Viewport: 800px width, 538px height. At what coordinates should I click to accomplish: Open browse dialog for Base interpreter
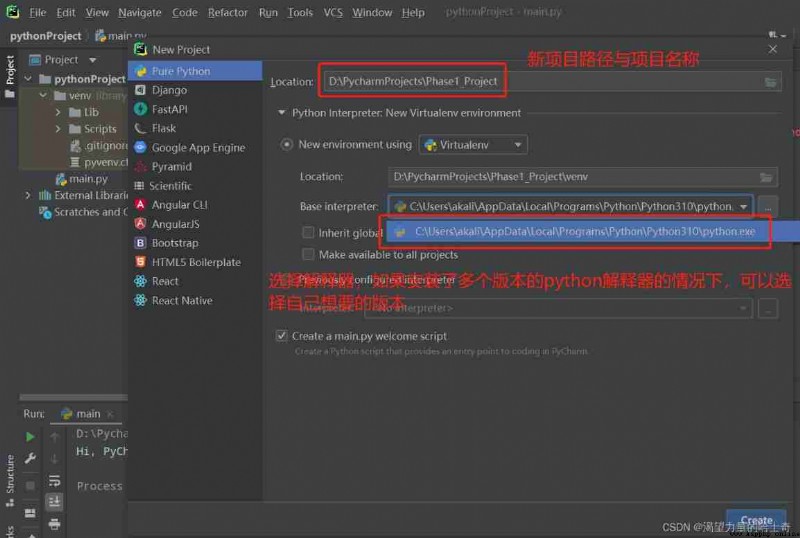(768, 207)
